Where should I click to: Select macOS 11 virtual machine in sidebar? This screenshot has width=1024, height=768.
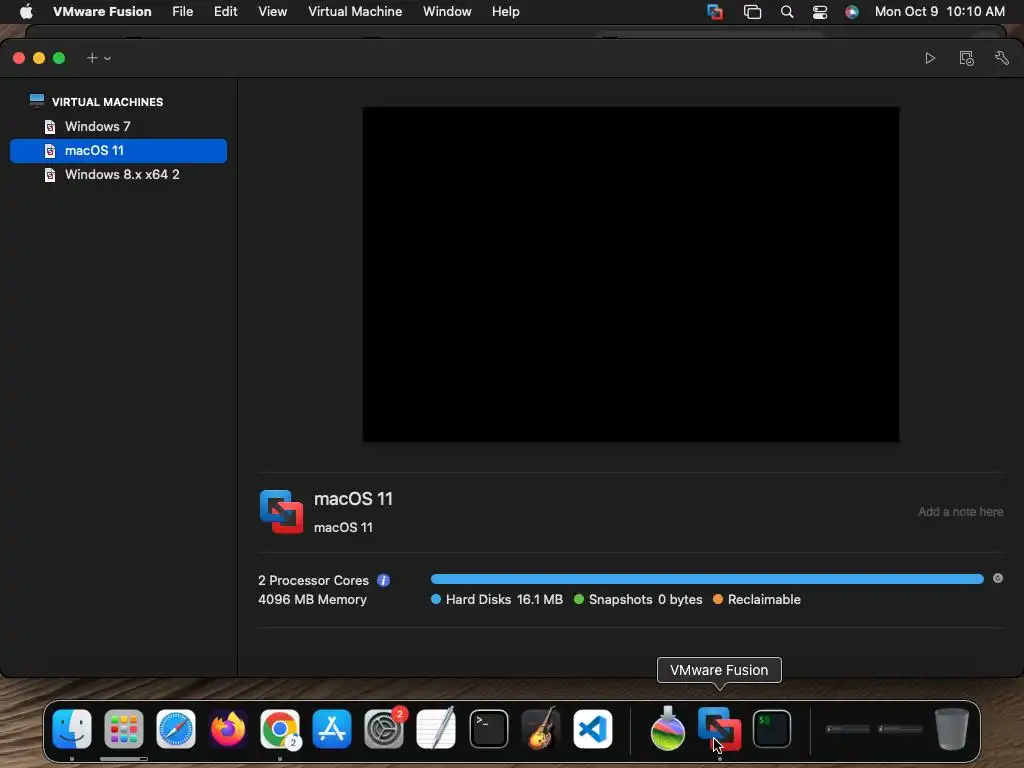pyautogui.click(x=118, y=151)
